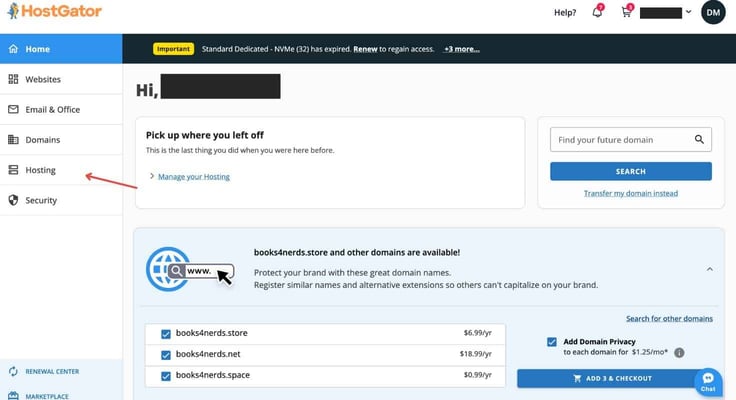736x400 pixels.
Task: Click the Security shield icon
Action: [x=13, y=200]
